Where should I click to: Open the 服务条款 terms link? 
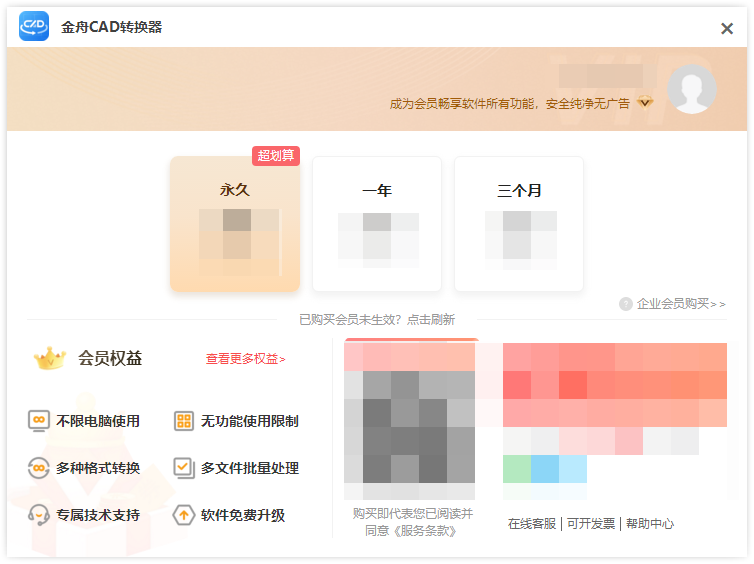click(425, 531)
